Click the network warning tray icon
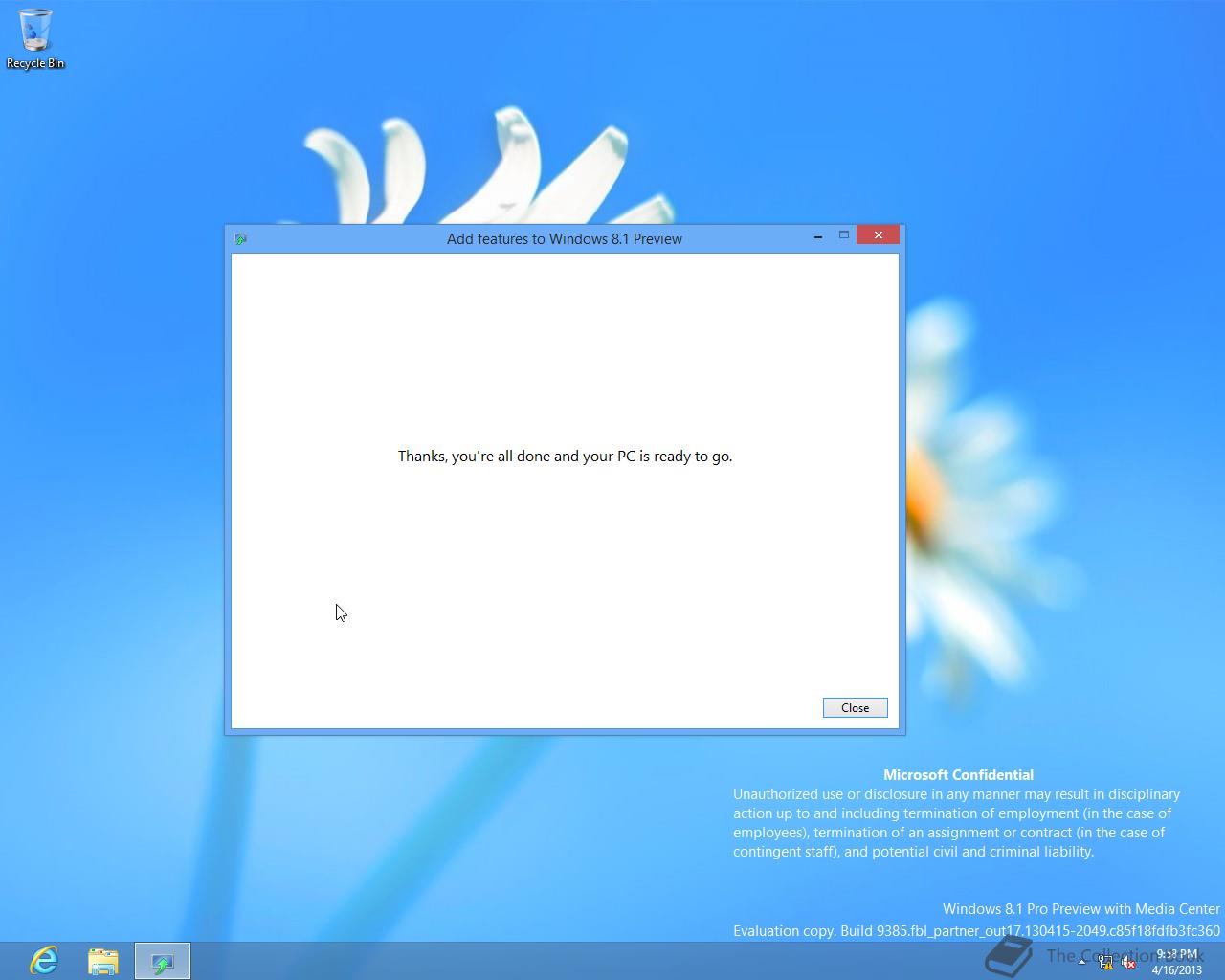Screen dimensions: 1225x980 pos(1106,963)
